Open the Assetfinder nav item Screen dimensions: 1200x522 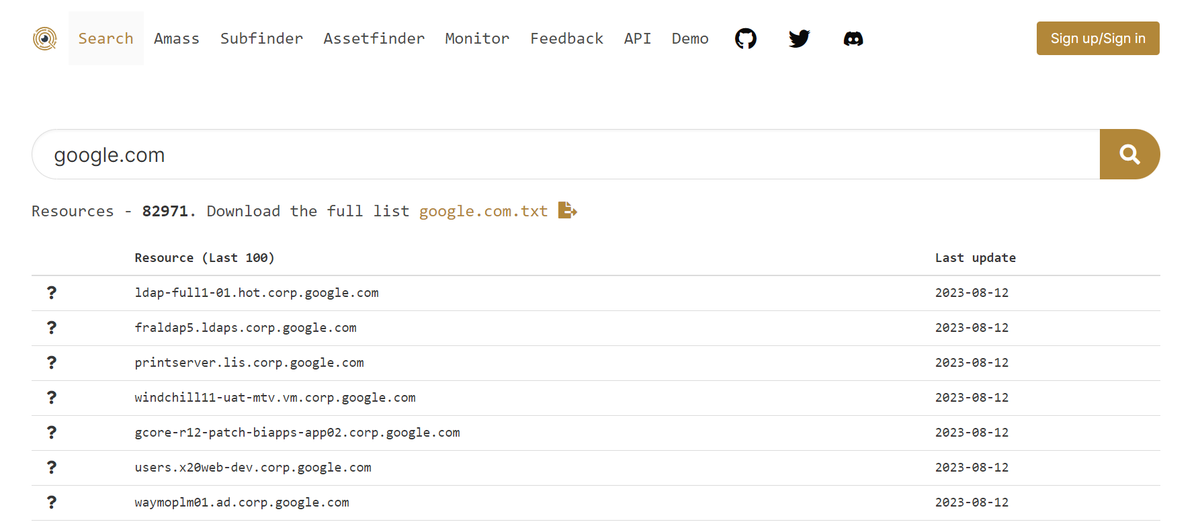[x=374, y=39]
